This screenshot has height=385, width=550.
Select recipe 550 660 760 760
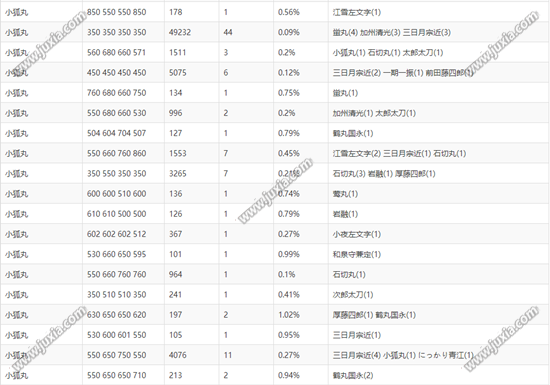click(x=116, y=275)
